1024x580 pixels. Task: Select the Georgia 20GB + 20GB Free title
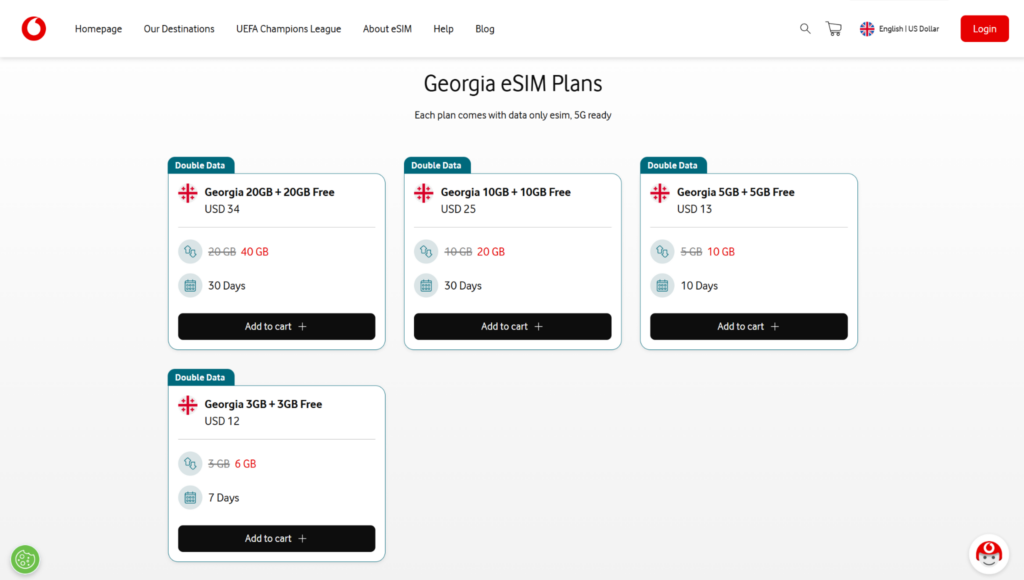tap(270, 192)
